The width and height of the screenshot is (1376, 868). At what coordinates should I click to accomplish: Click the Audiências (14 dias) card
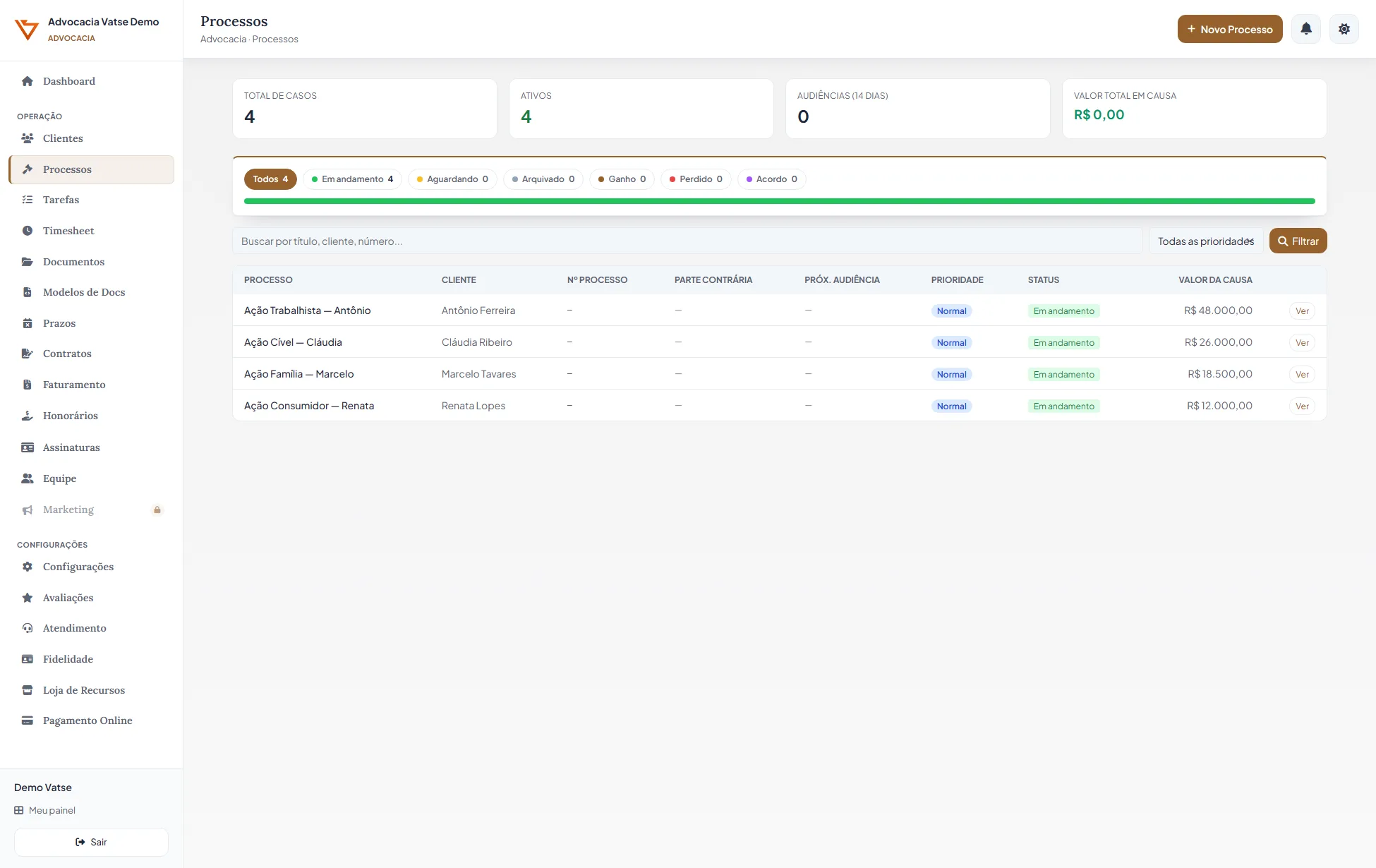point(918,109)
